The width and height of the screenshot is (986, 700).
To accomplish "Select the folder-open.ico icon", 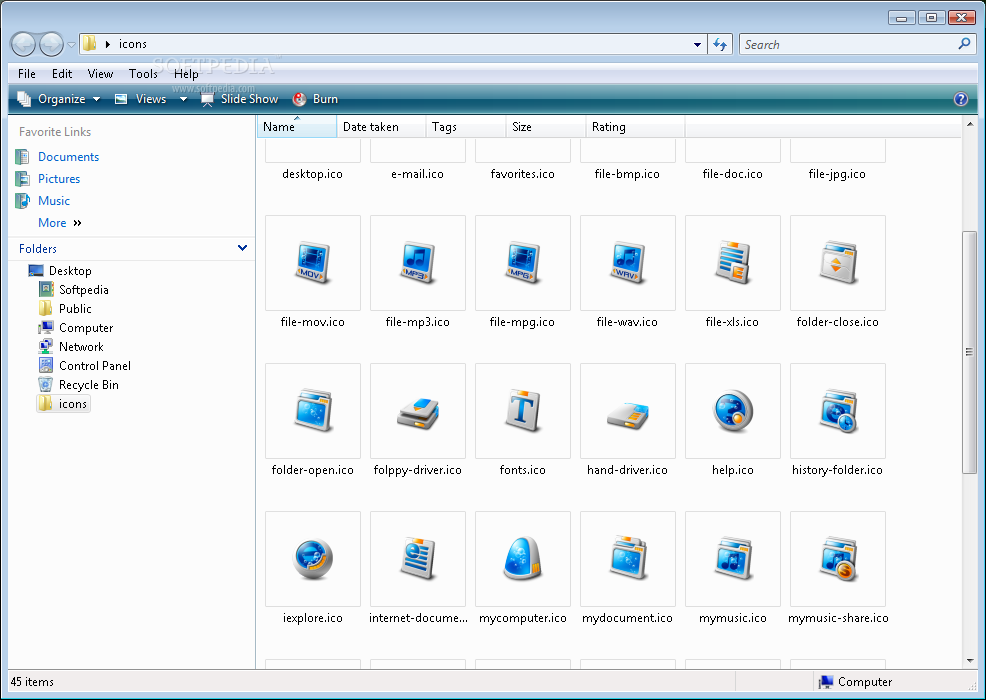I will 313,411.
